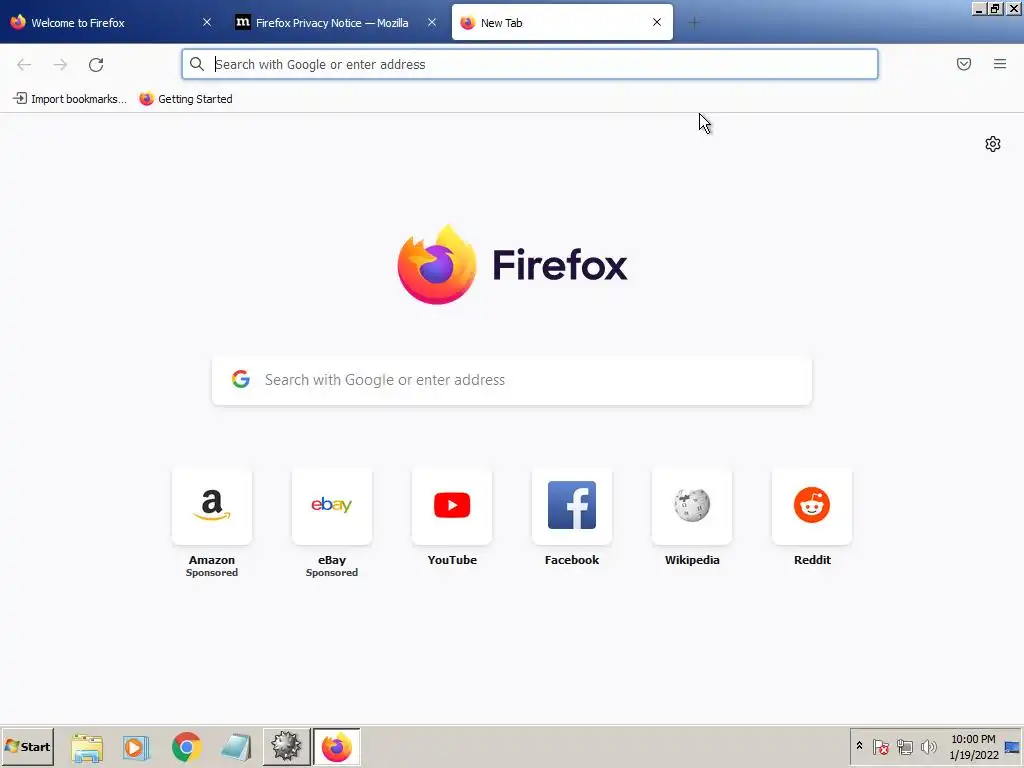Open the Firefox application menu
Viewport: 1024px width, 768px height.
(x=1000, y=64)
